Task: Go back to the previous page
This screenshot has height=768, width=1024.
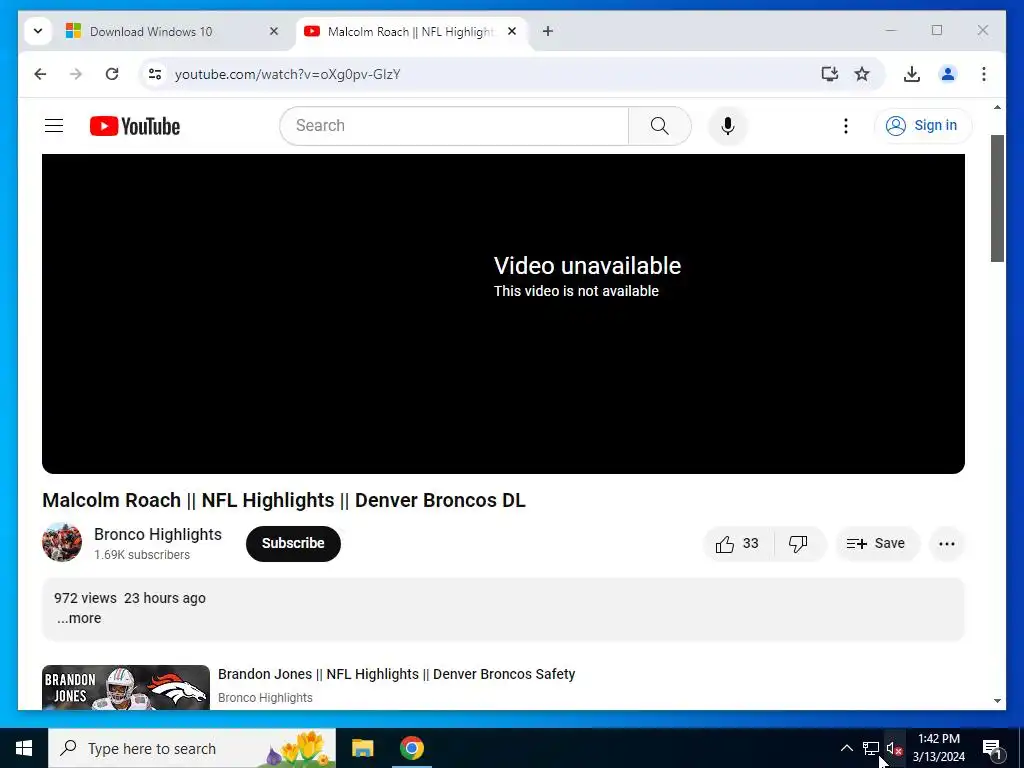Action: coord(40,74)
